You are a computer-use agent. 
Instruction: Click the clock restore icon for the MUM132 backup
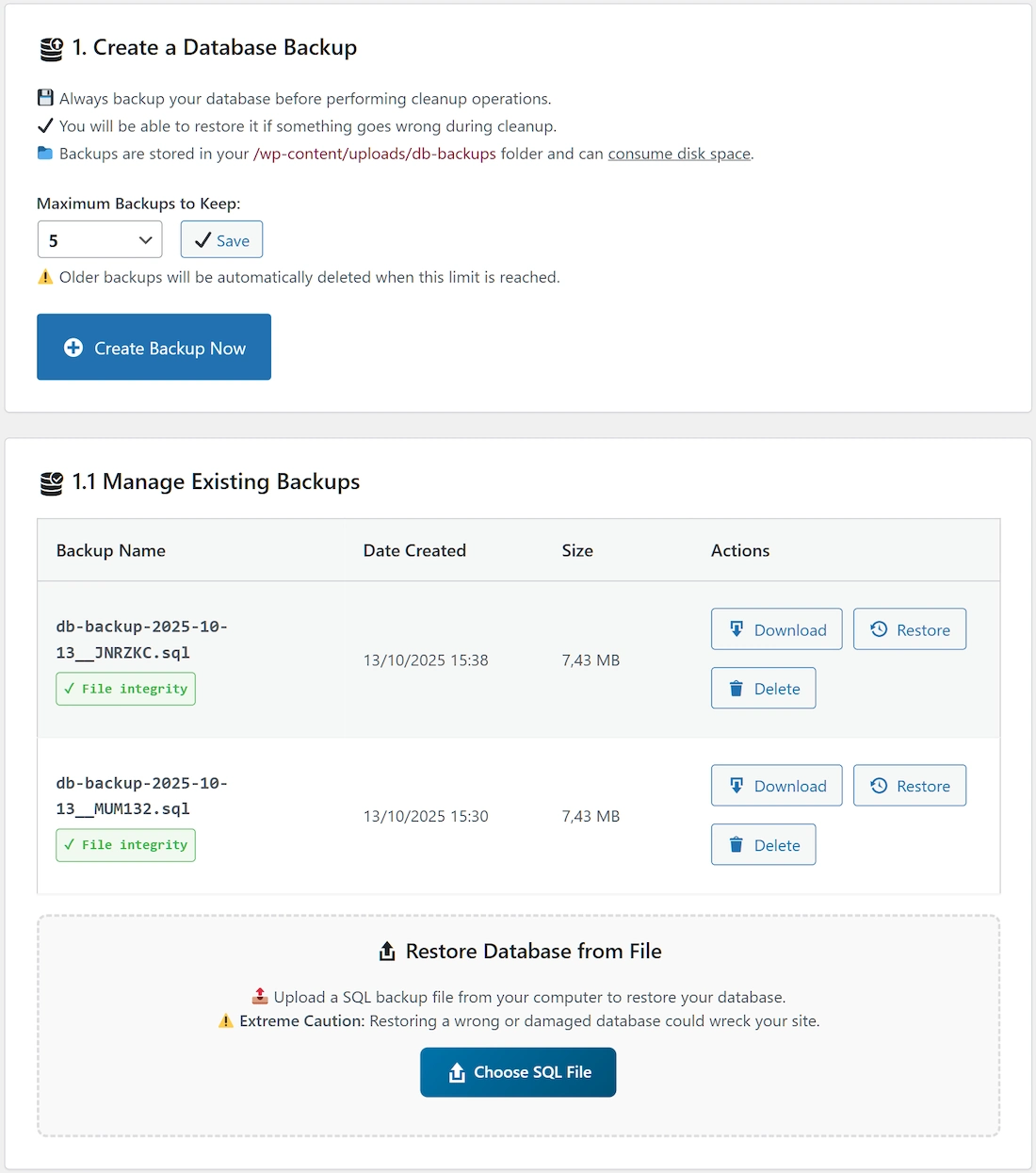coord(879,785)
